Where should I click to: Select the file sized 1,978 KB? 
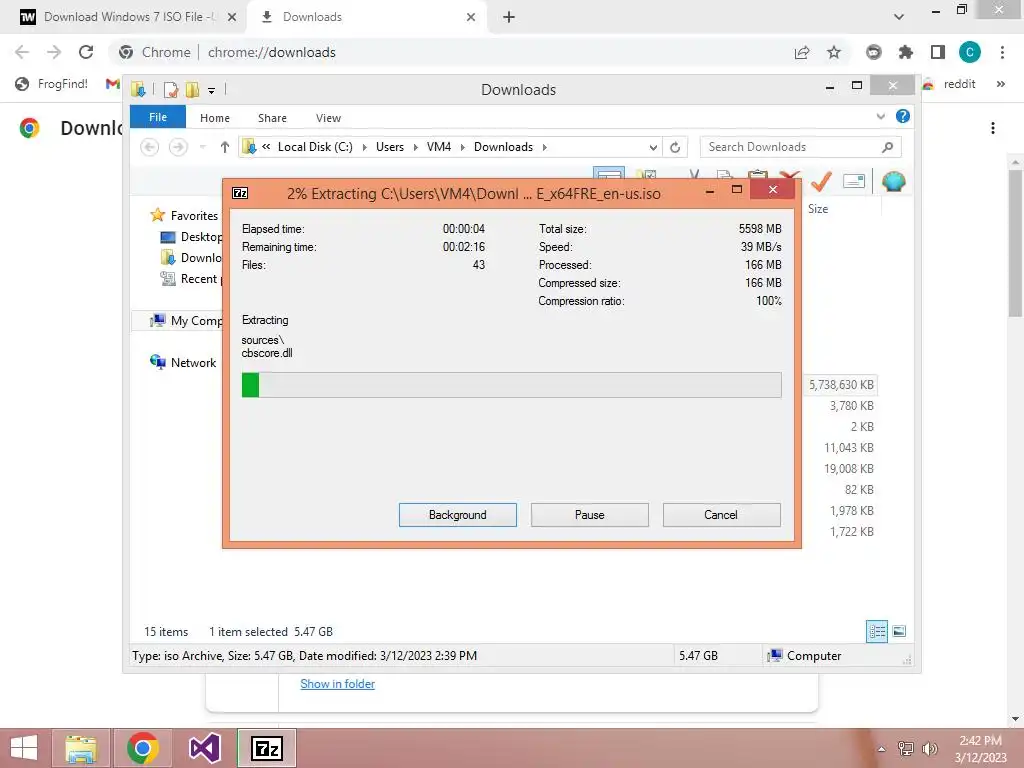tap(852, 510)
